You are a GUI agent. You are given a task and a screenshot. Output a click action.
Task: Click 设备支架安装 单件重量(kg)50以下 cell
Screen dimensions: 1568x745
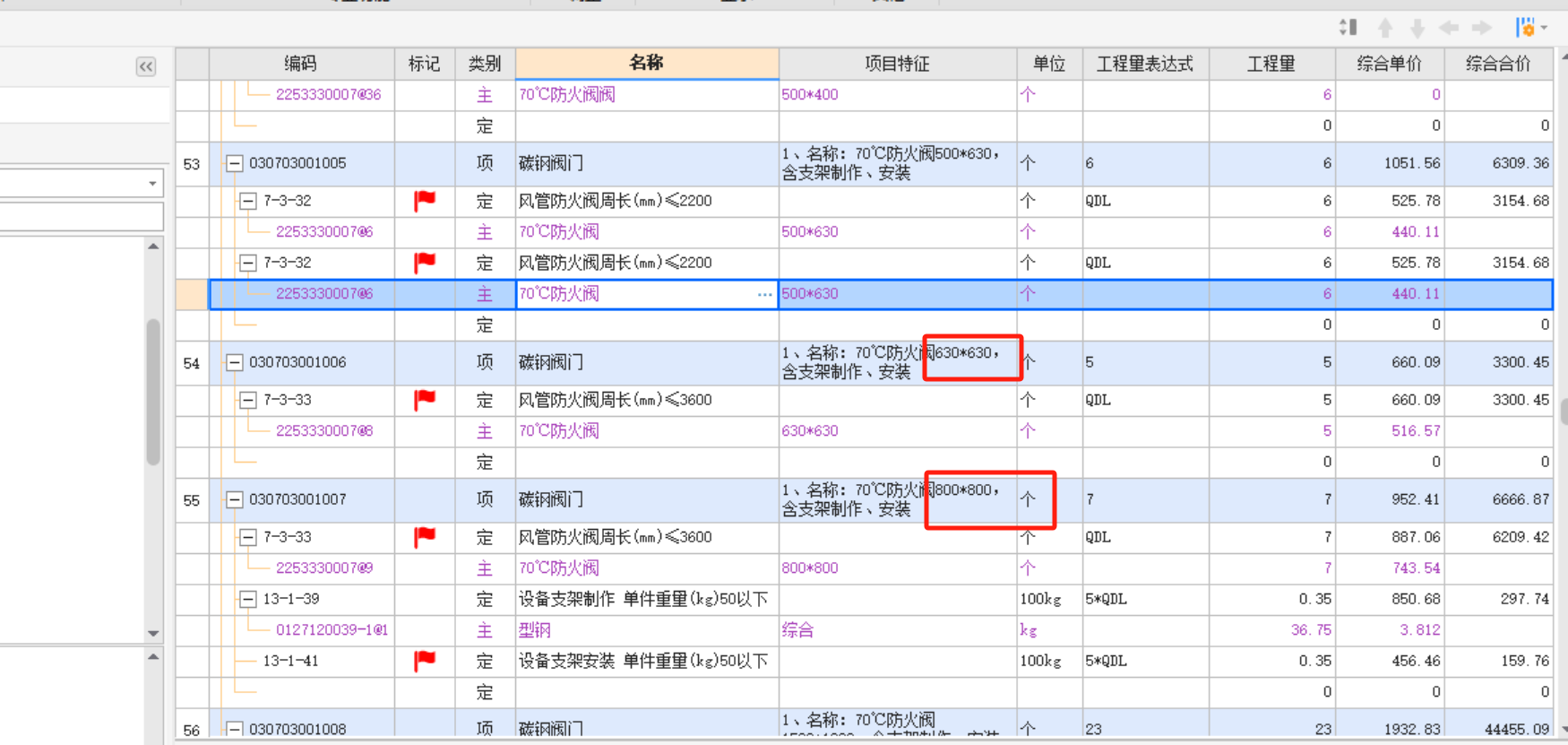[x=647, y=661]
